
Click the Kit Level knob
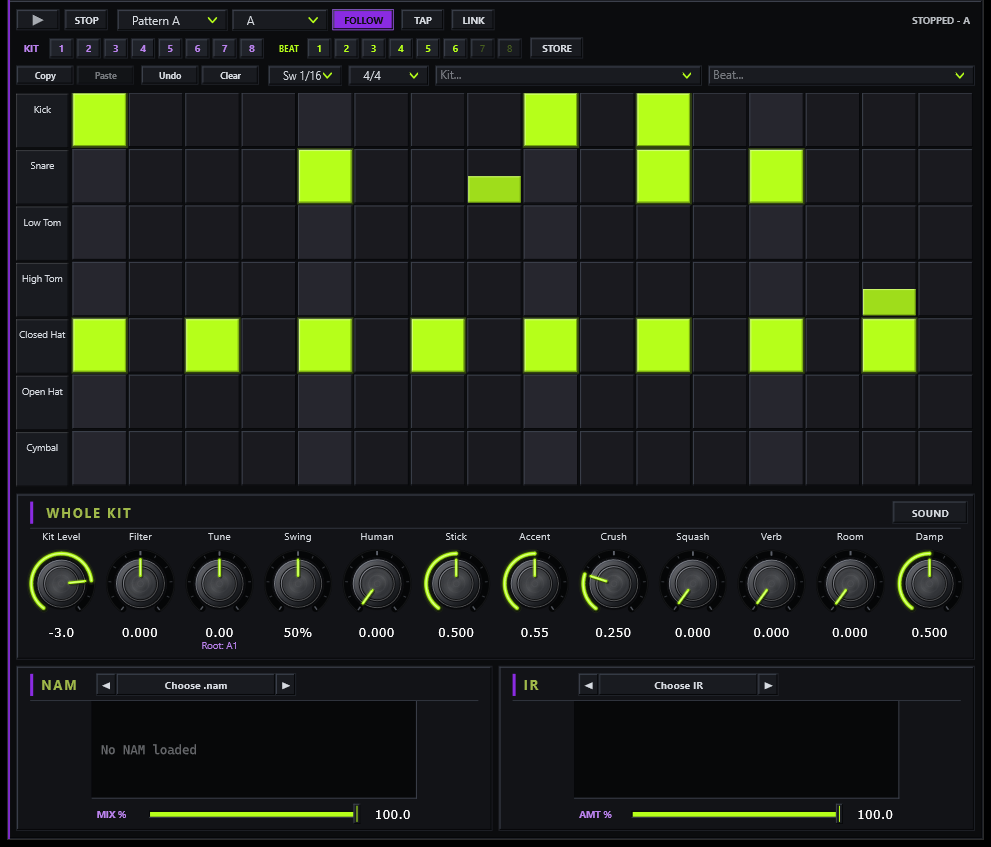coord(61,582)
